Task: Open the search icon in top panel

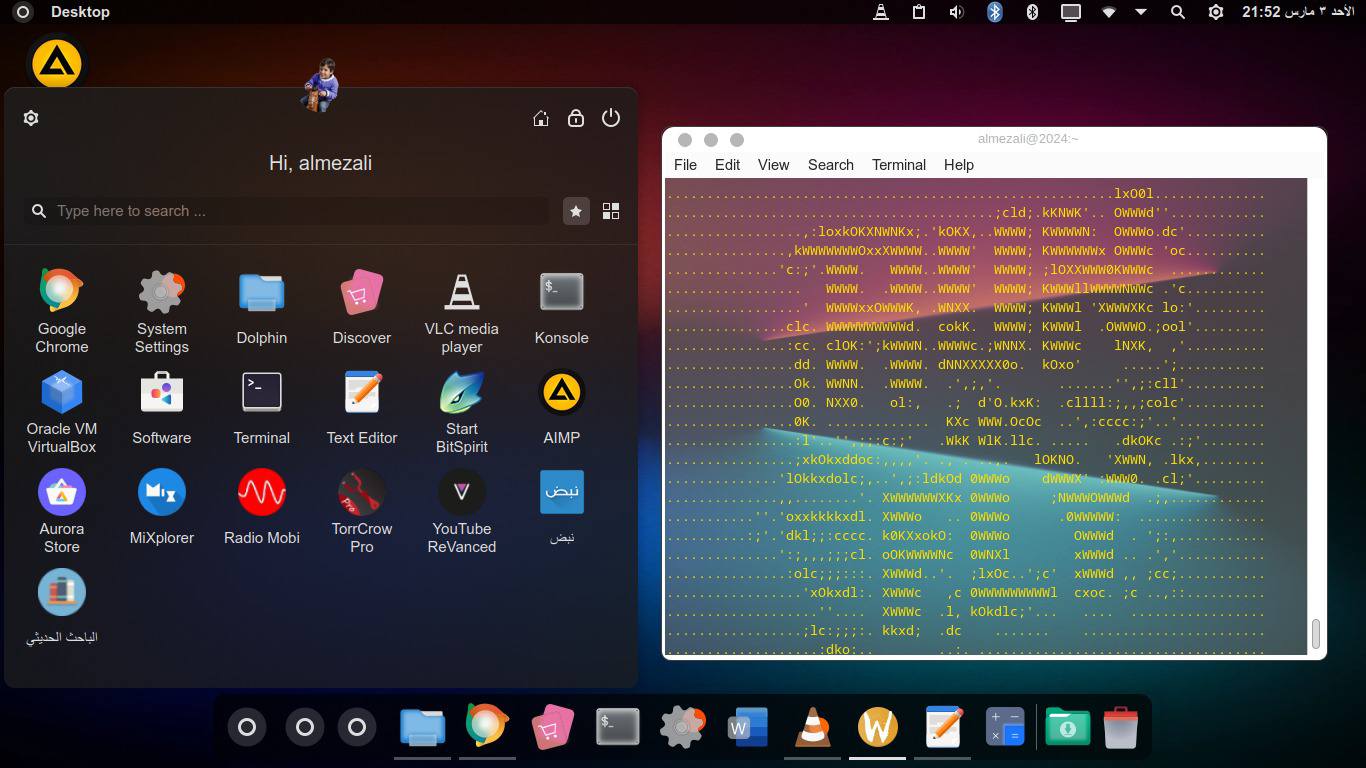Action: click(1178, 12)
